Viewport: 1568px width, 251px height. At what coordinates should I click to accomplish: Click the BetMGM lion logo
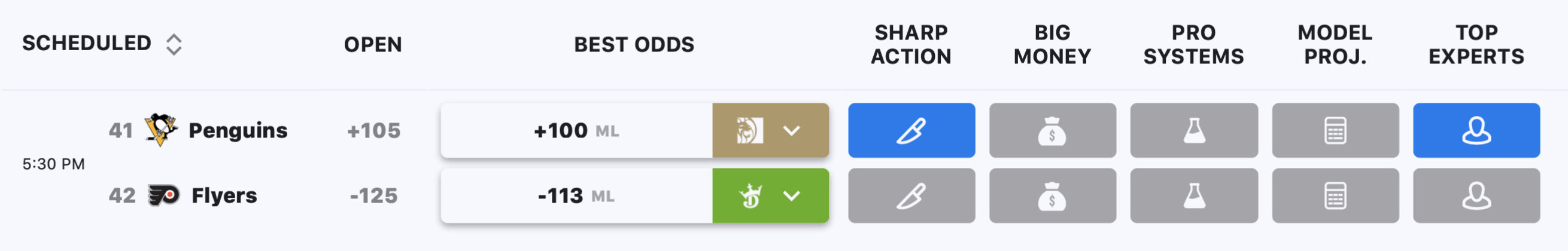click(749, 131)
